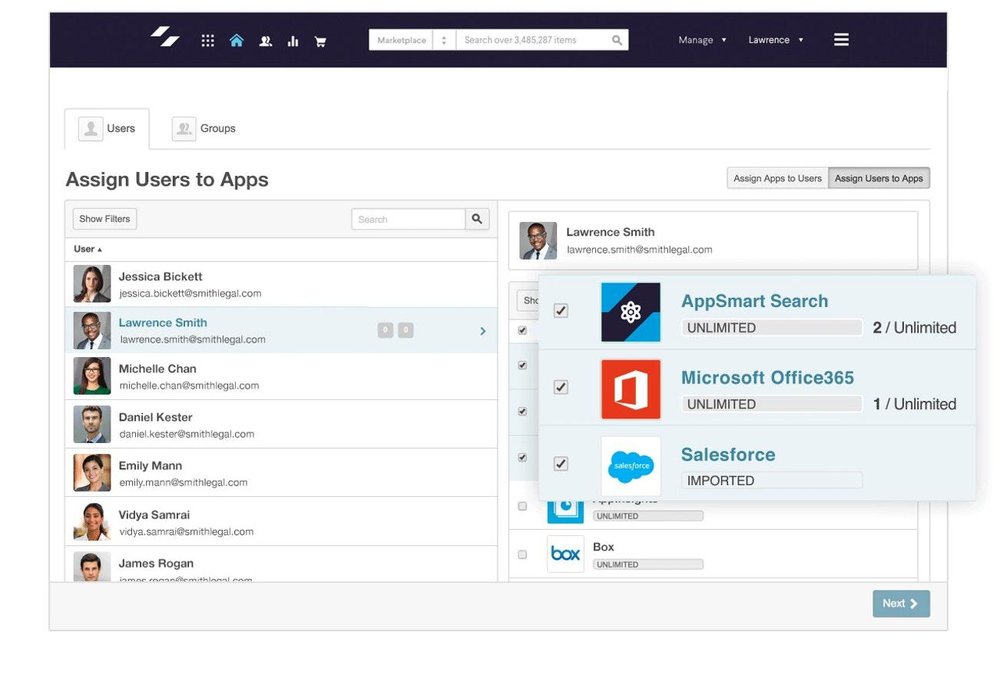Open the AppSmart Search app link
Screen dimensions: 1000x675
754,301
